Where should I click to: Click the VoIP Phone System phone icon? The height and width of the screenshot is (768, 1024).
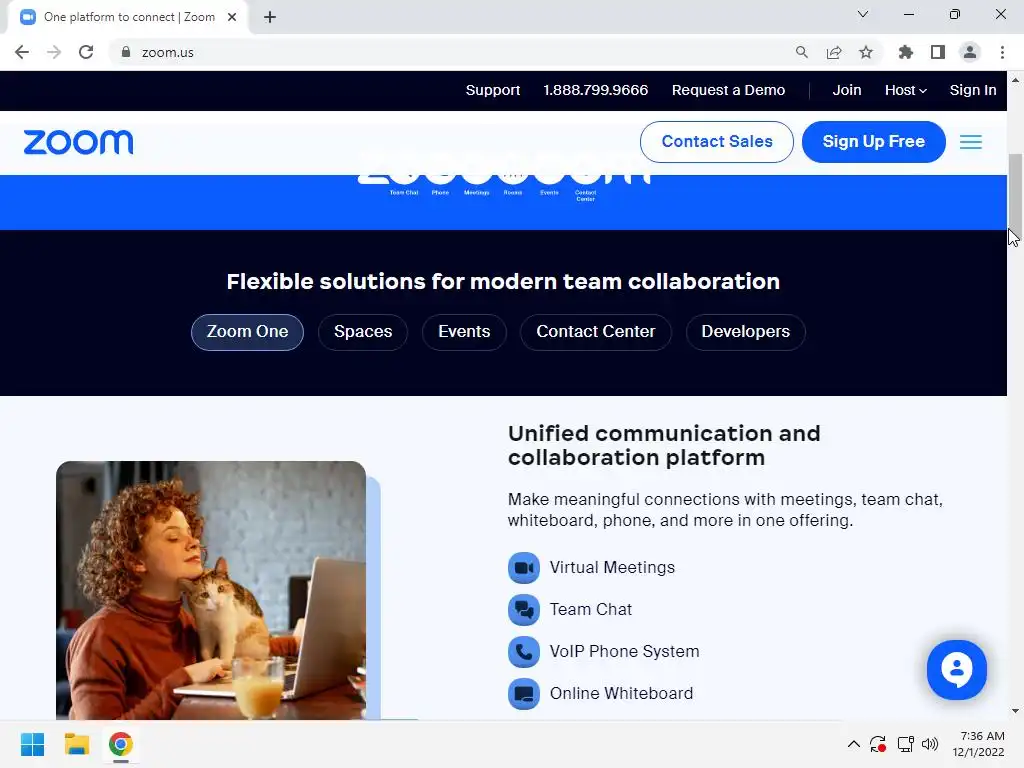click(524, 652)
